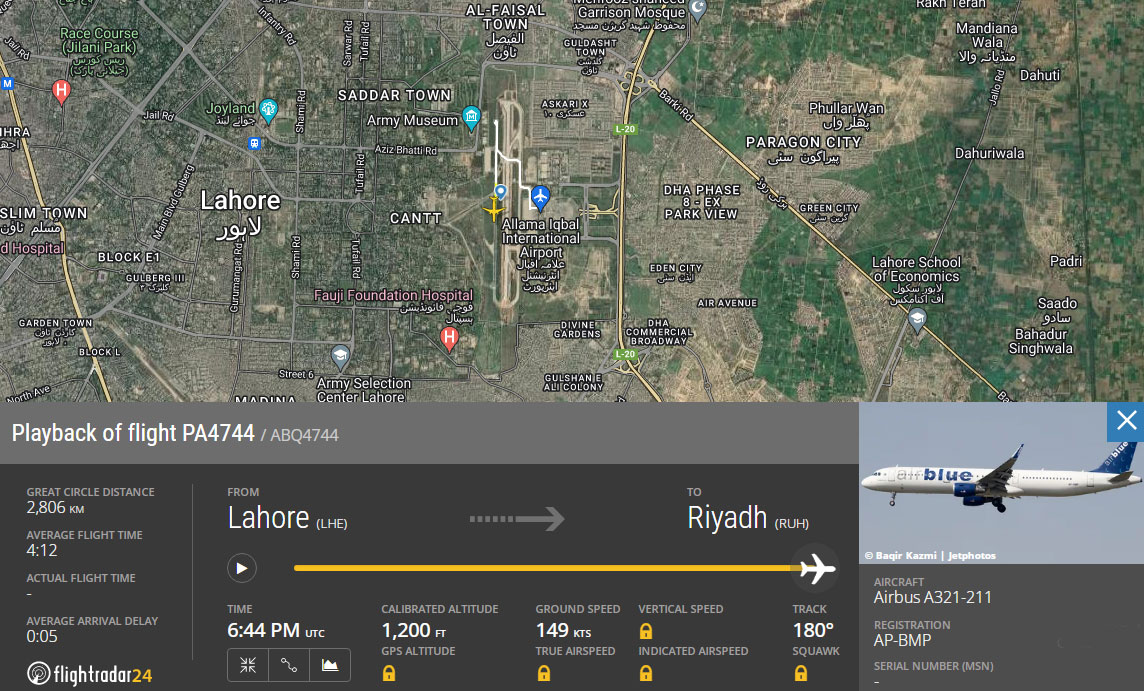
Task: Click the Allama Iqbal airport blue marker
Action: click(x=540, y=198)
